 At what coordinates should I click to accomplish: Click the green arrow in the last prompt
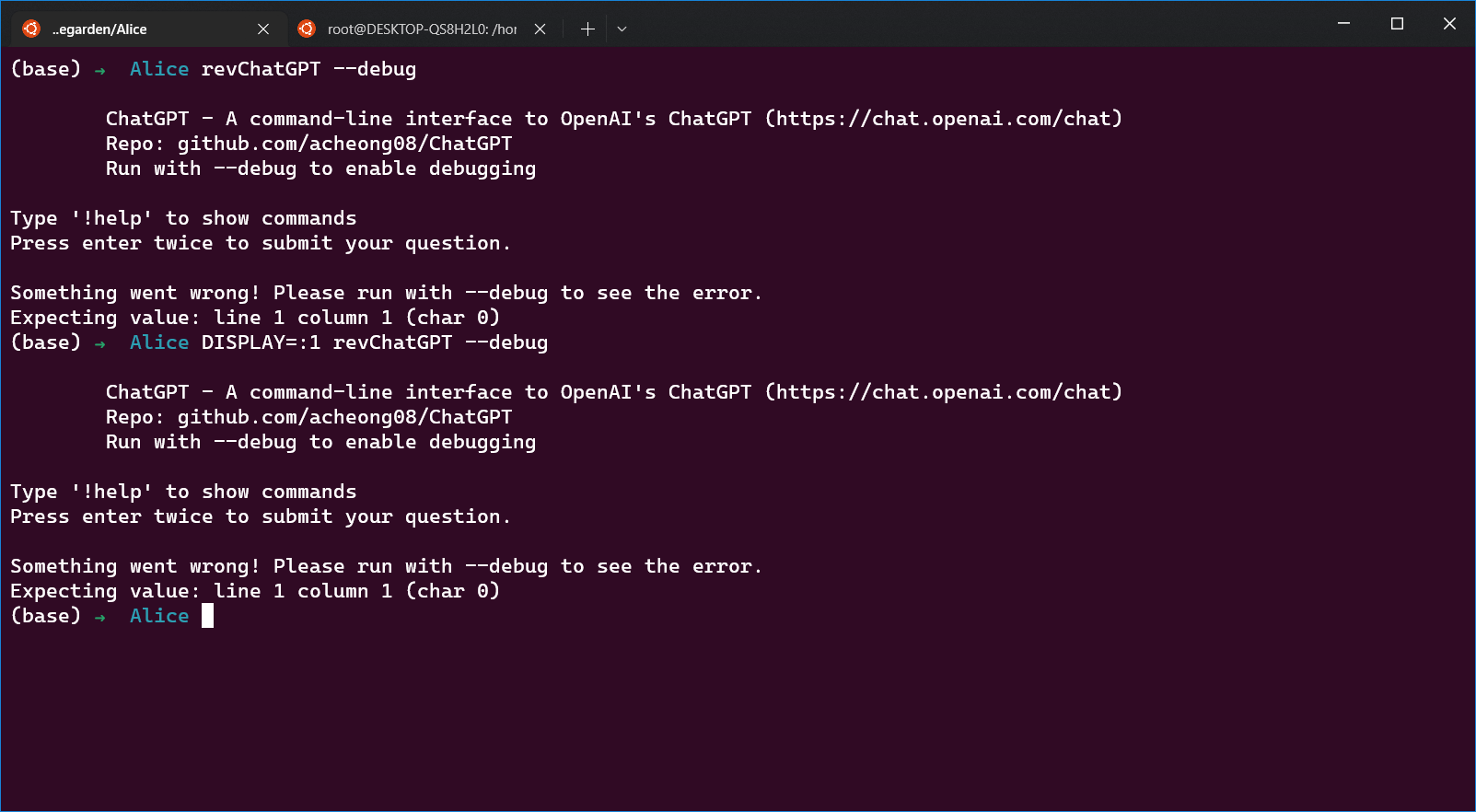coord(100,616)
